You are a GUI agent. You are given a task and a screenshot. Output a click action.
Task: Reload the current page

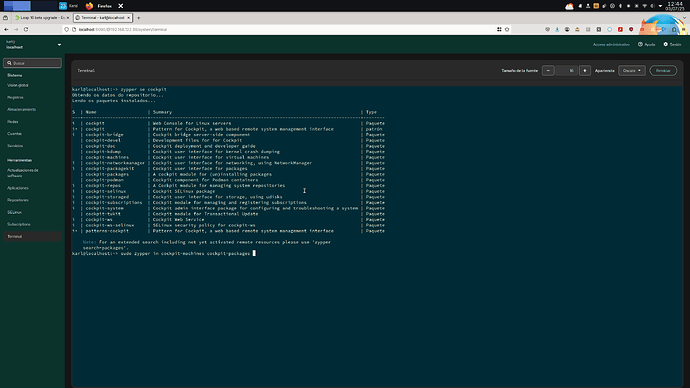click(26, 29)
